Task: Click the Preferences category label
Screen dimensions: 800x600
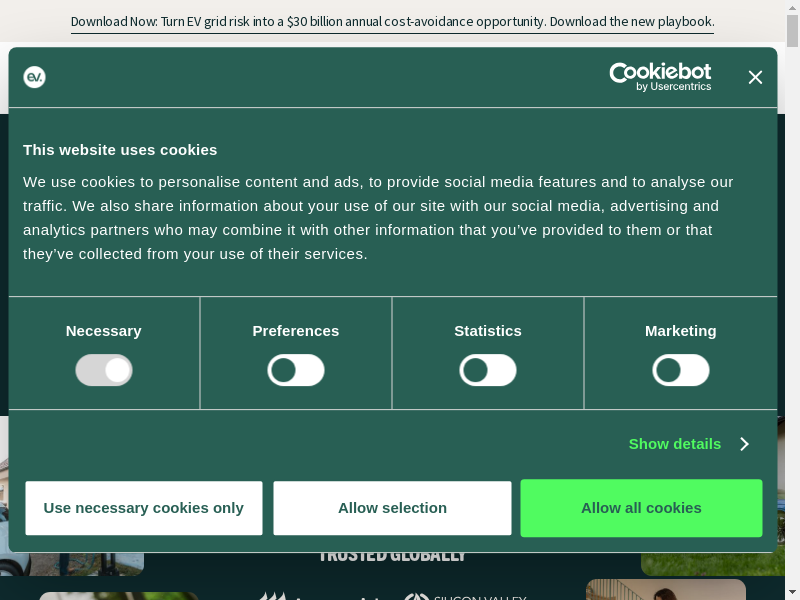Action: pos(296,331)
